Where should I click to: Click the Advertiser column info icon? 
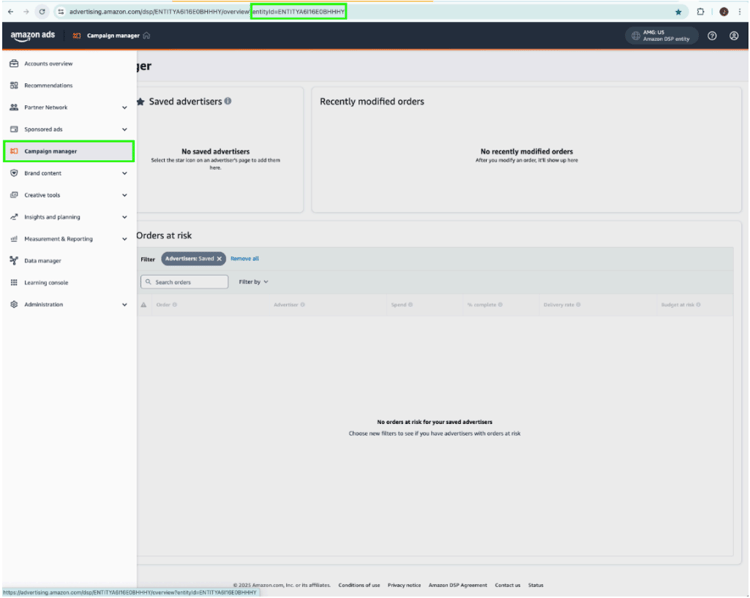302,305
